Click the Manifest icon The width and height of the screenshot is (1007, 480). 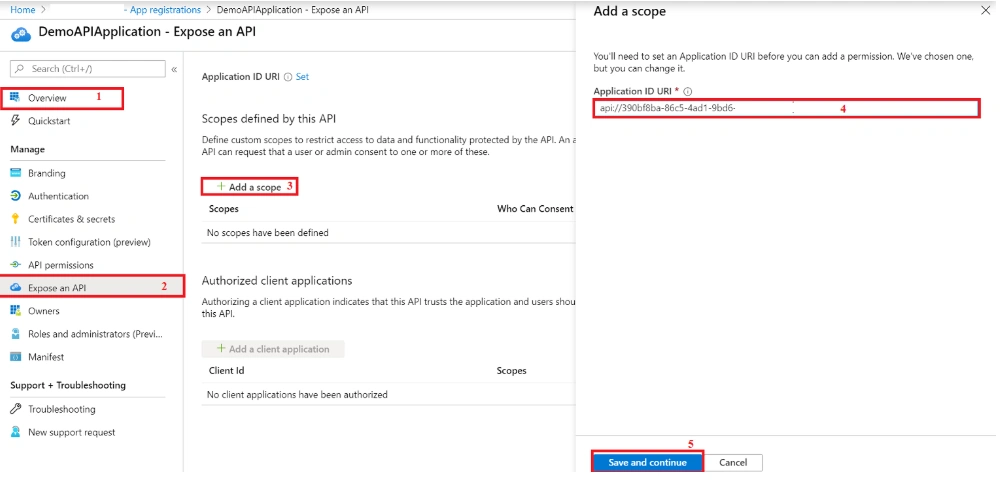pyautogui.click(x=15, y=357)
